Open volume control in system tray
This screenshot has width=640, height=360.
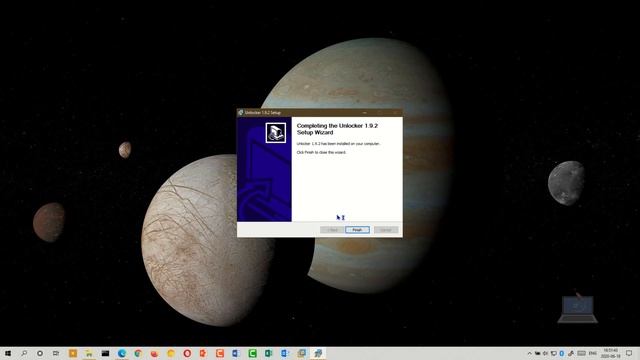[x=545, y=353]
